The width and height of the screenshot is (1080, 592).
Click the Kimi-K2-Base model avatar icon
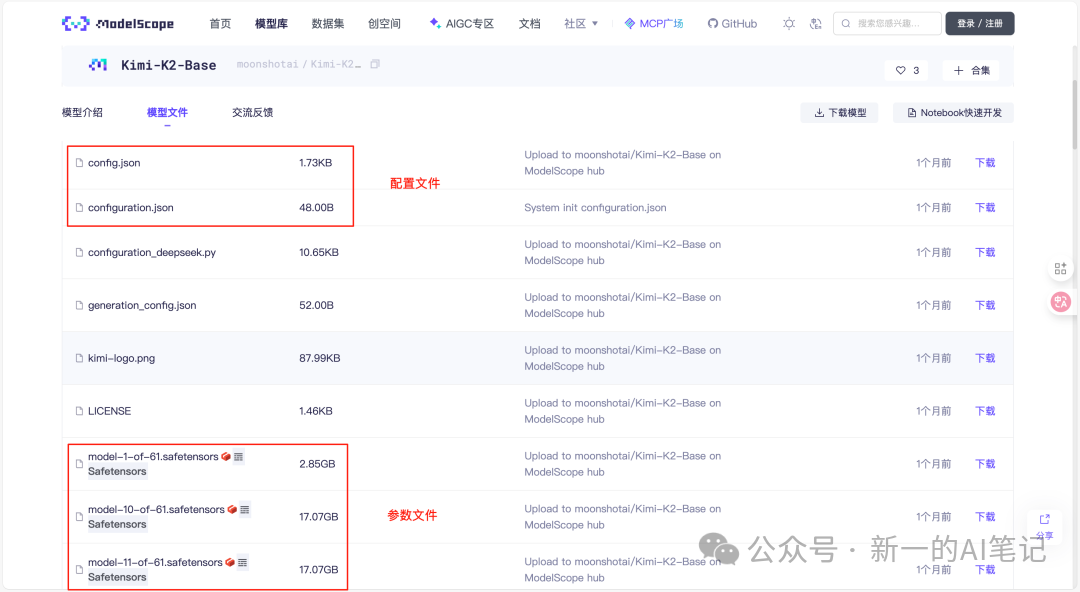coord(98,65)
